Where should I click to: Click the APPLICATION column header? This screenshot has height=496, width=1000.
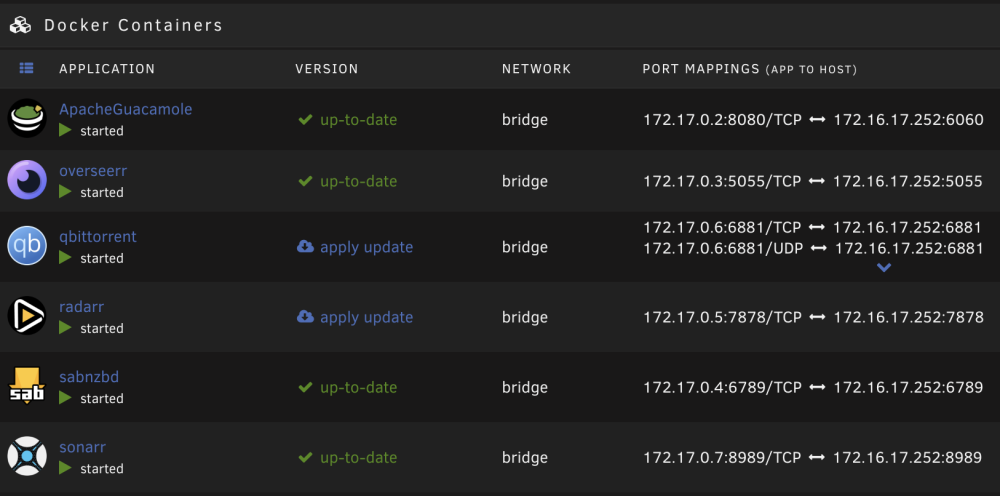pos(107,69)
